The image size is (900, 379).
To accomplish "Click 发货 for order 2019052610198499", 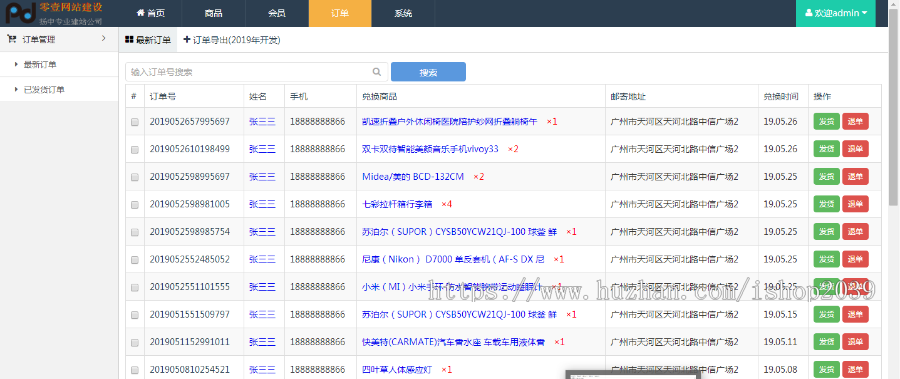I will point(827,149).
